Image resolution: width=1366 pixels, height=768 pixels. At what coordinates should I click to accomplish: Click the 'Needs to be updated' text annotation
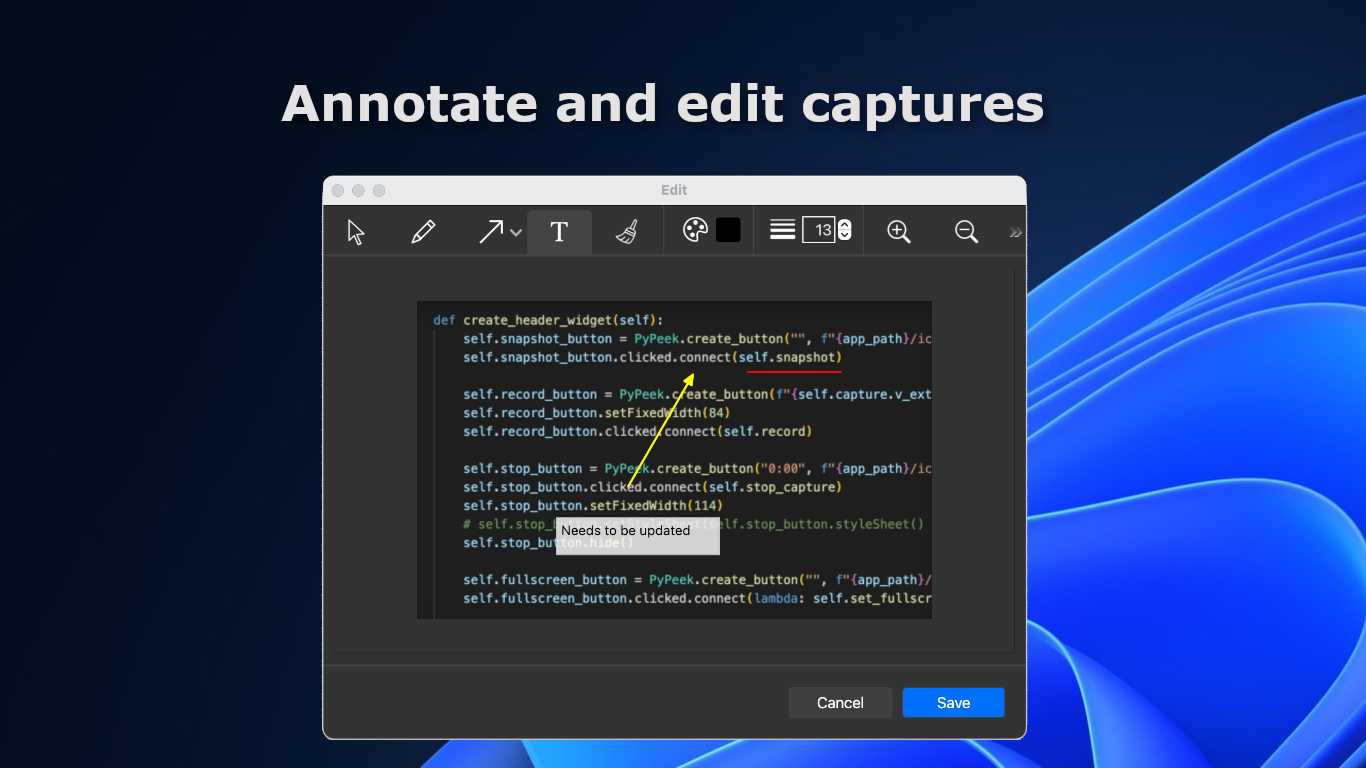coord(638,536)
